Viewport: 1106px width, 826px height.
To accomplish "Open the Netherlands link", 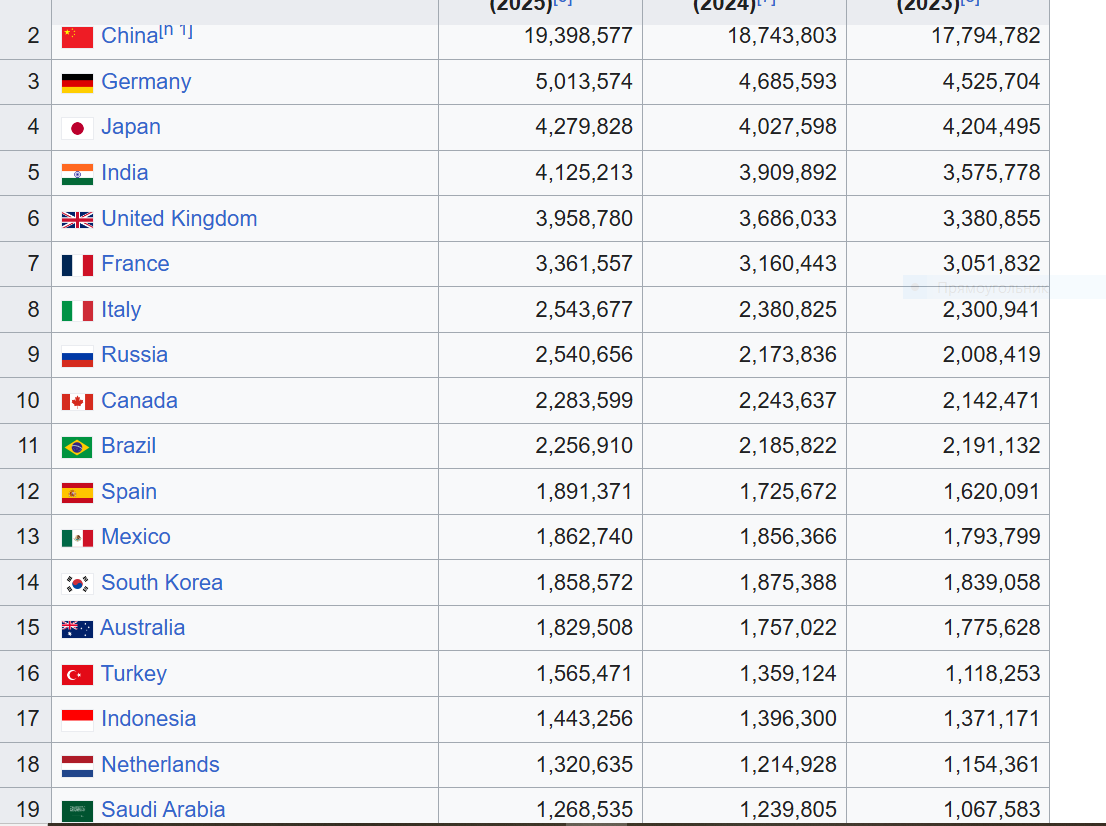I will click(x=160, y=765).
